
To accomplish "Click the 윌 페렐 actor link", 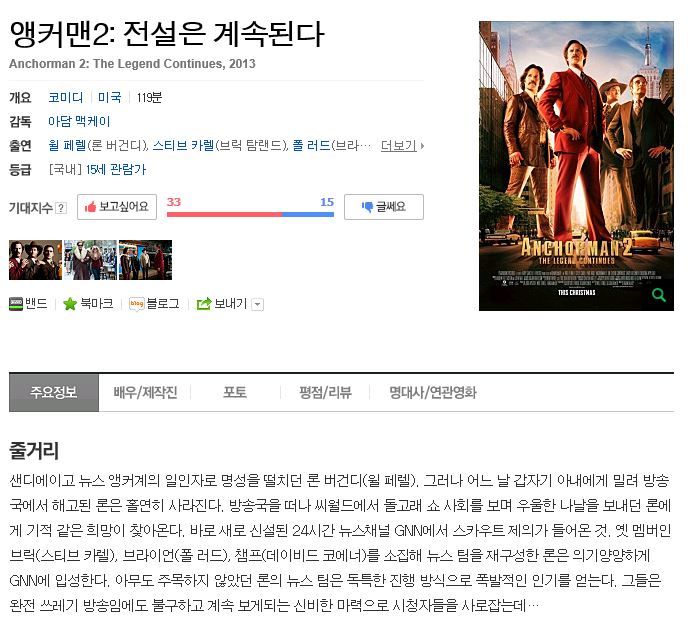I will [67, 146].
